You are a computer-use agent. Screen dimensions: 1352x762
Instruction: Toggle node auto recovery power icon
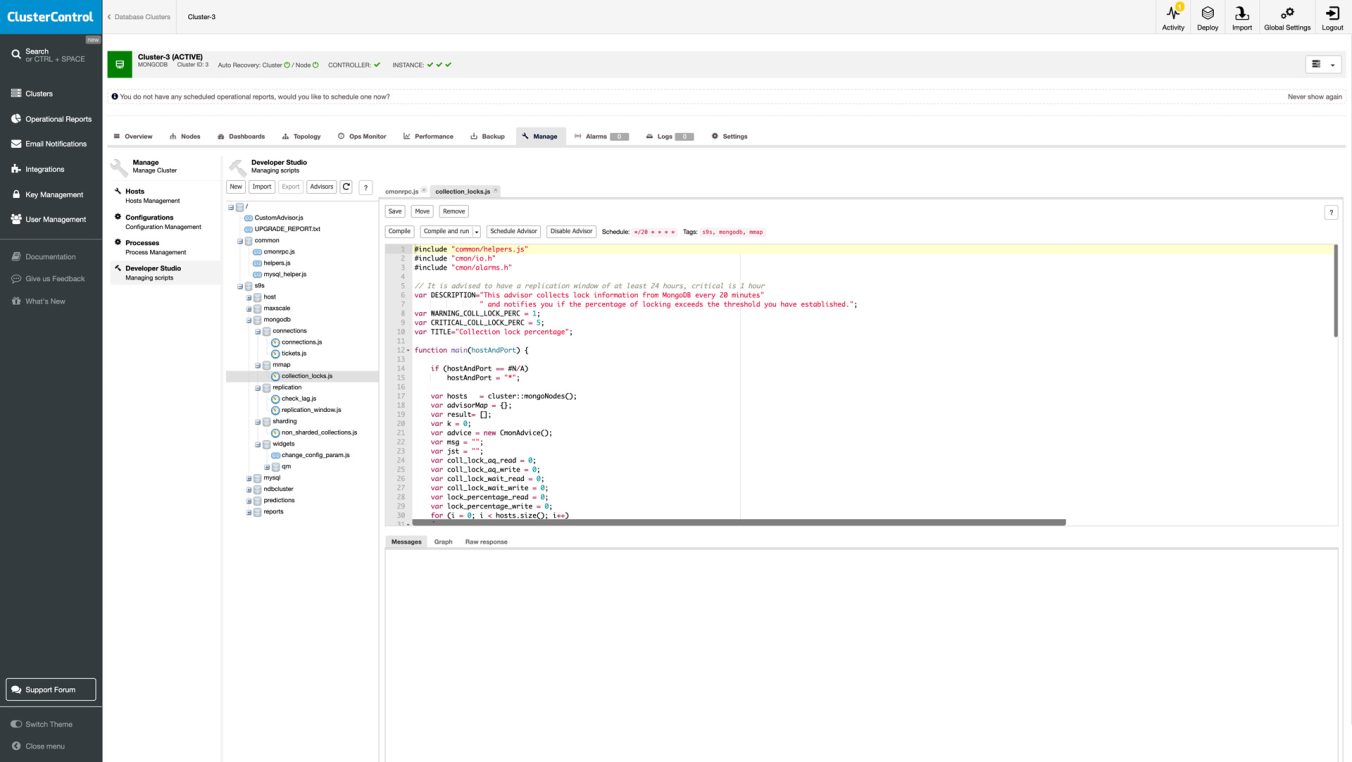point(315,65)
